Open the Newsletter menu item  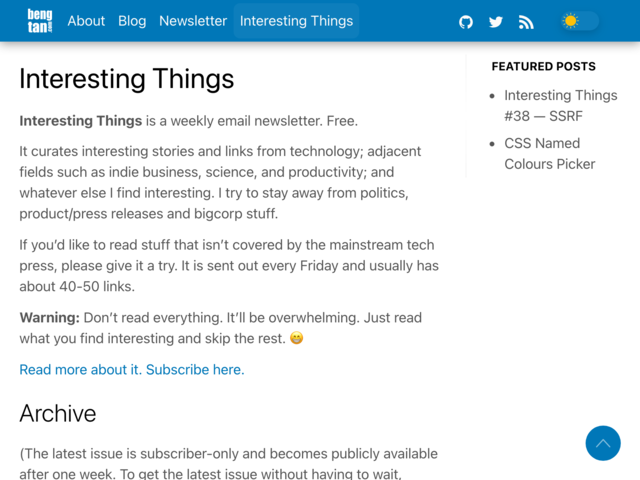(193, 21)
